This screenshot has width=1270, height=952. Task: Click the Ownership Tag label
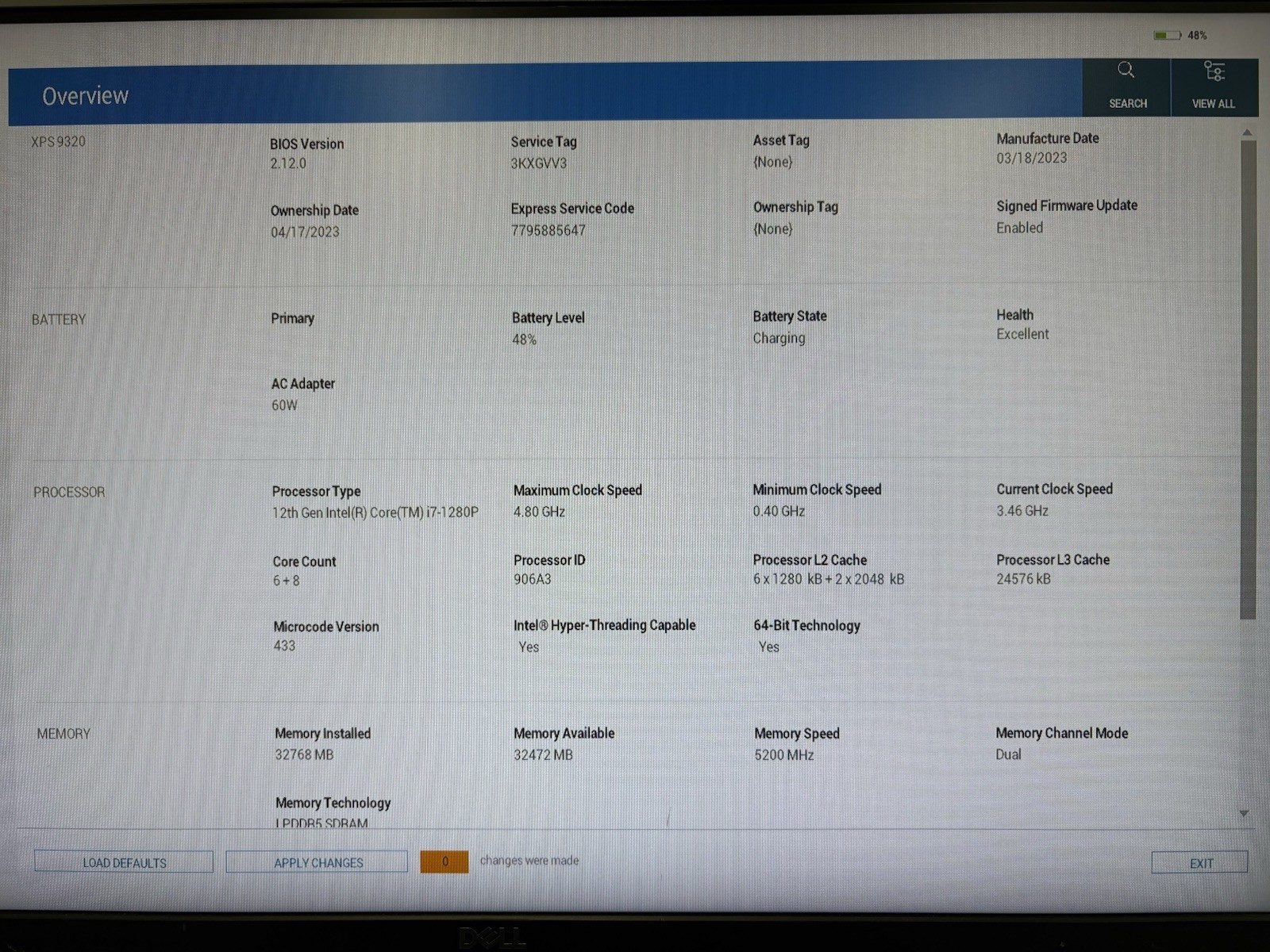[795, 207]
